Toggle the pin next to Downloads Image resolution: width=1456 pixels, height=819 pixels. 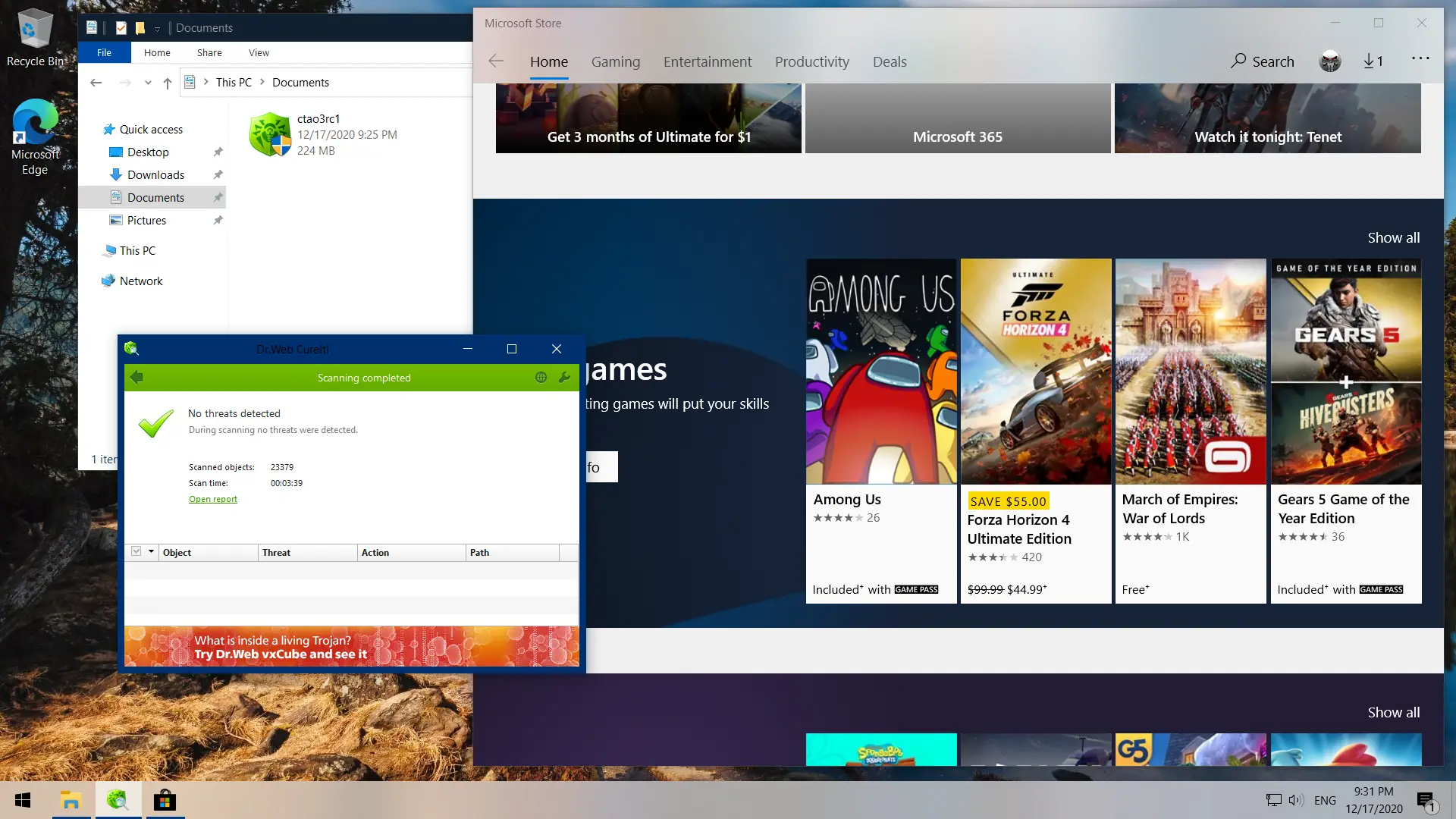click(x=218, y=174)
